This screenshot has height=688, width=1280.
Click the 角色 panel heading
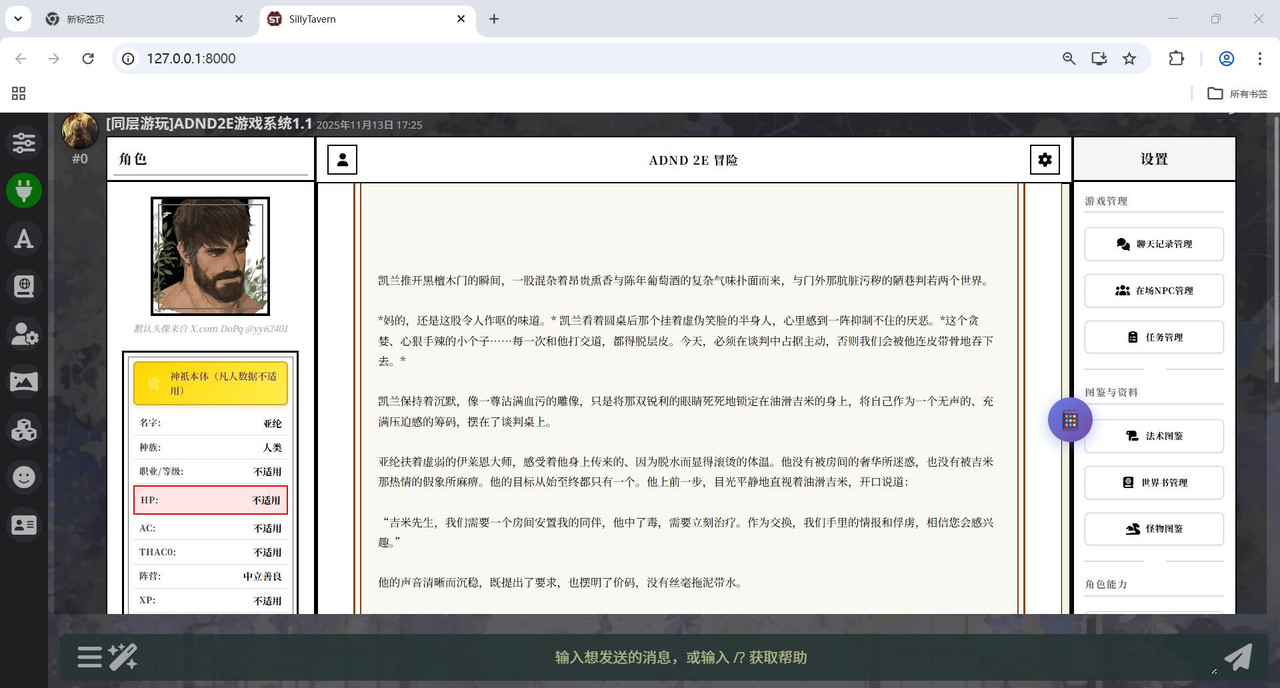coord(133,159)
